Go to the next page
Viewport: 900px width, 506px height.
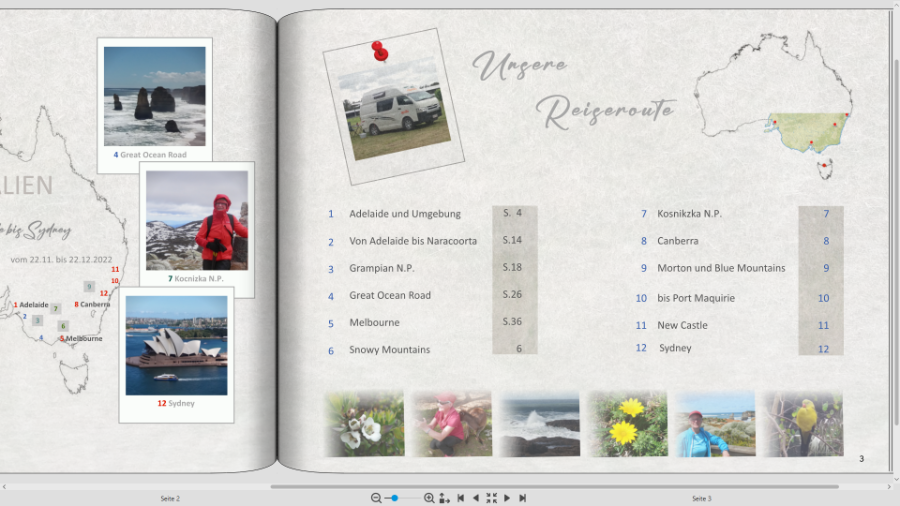pyautogui.click(x=507, y=498)
